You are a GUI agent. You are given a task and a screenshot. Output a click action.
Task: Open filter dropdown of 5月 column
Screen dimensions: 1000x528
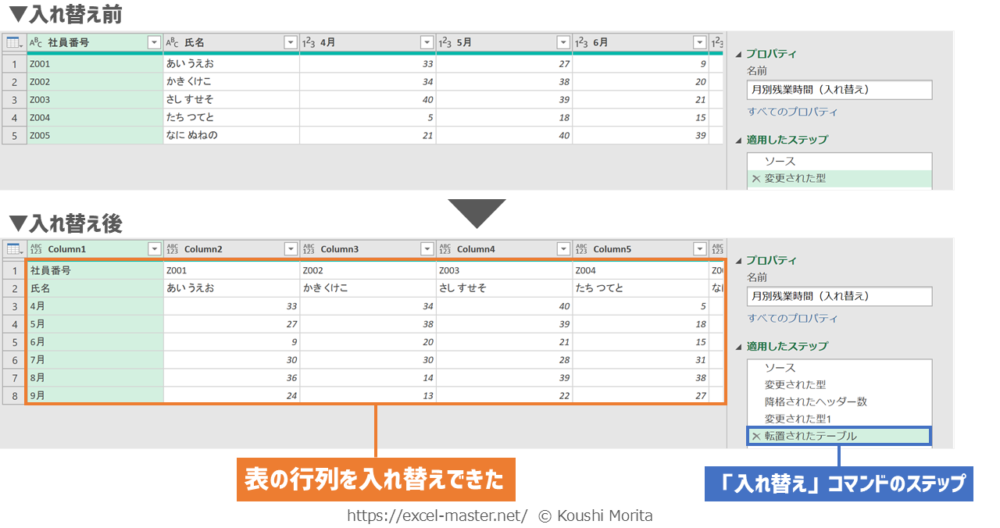[x=563, y=43]
